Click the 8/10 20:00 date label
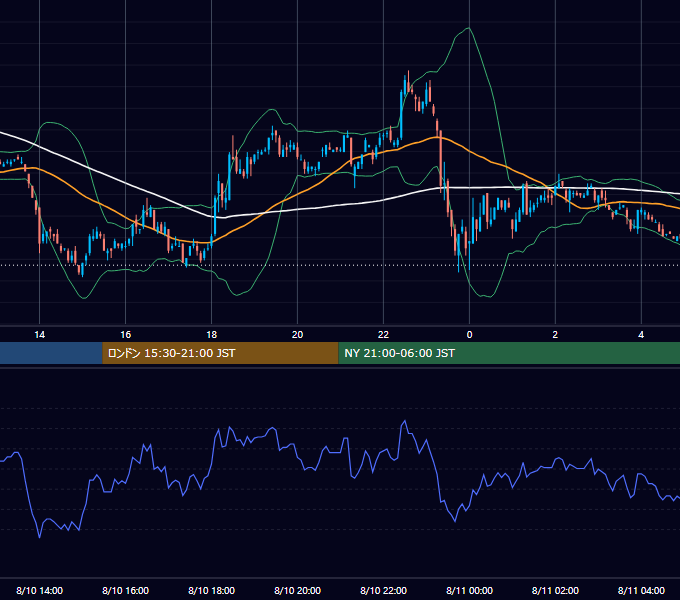Viewport: 680px width, 600px height. pyautogui.click(x=297, y=590)
